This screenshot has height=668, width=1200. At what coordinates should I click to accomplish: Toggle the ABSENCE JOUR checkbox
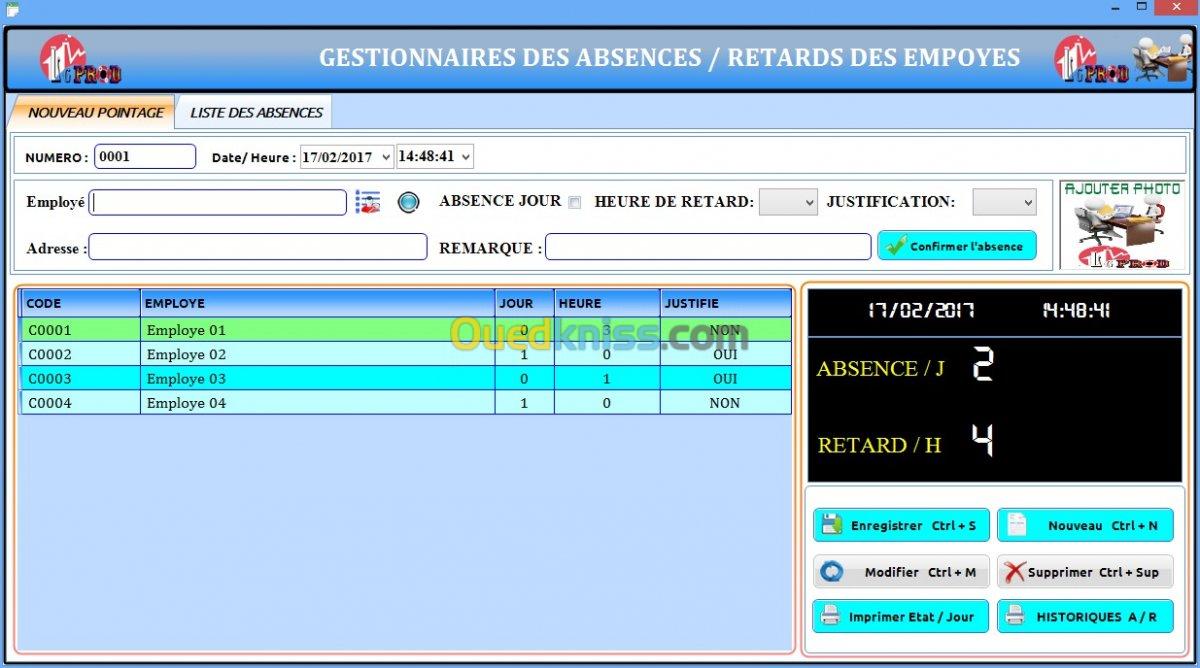coord(574,202)
